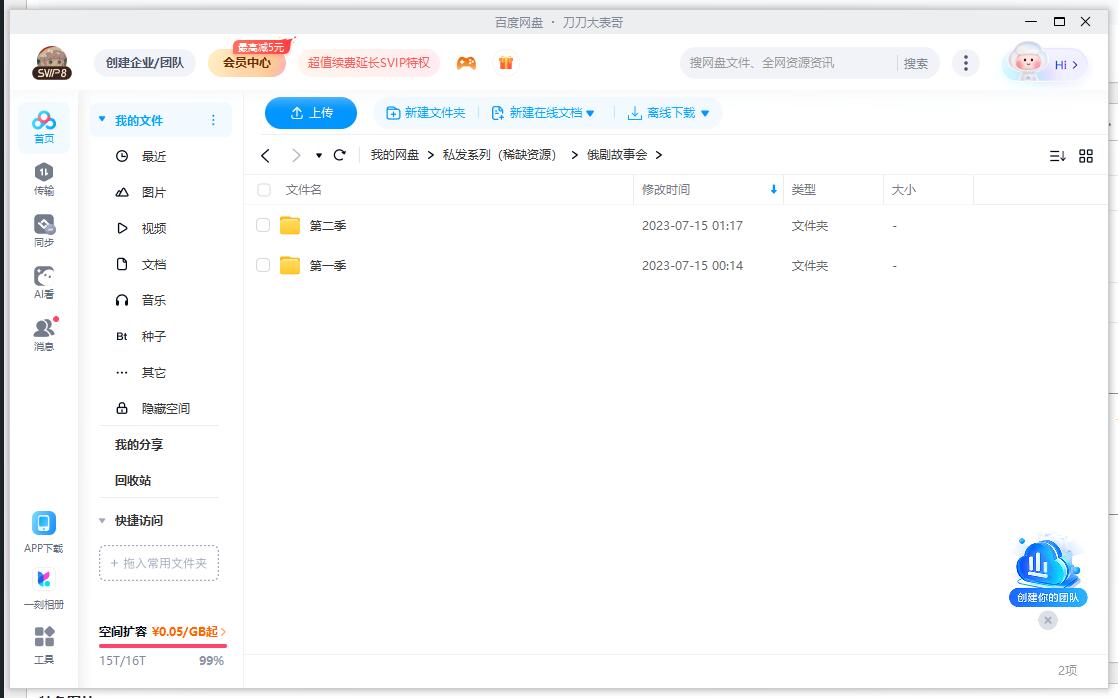This screenshot has width=1118, height=698.
Task: Switch to grid view layout
Action: click(1087, 155)
